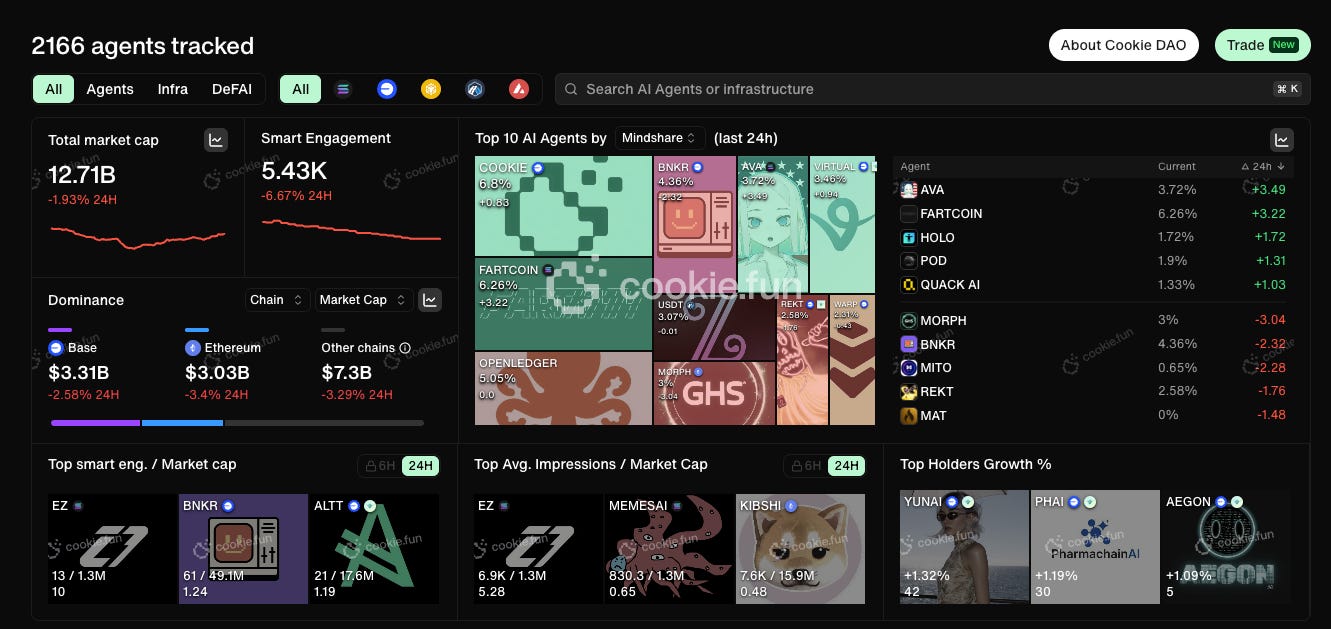Open MEMESAI card in Top Avg. Impressions
The height and width of the screenshot is (629, 1331).
point(669,548)
